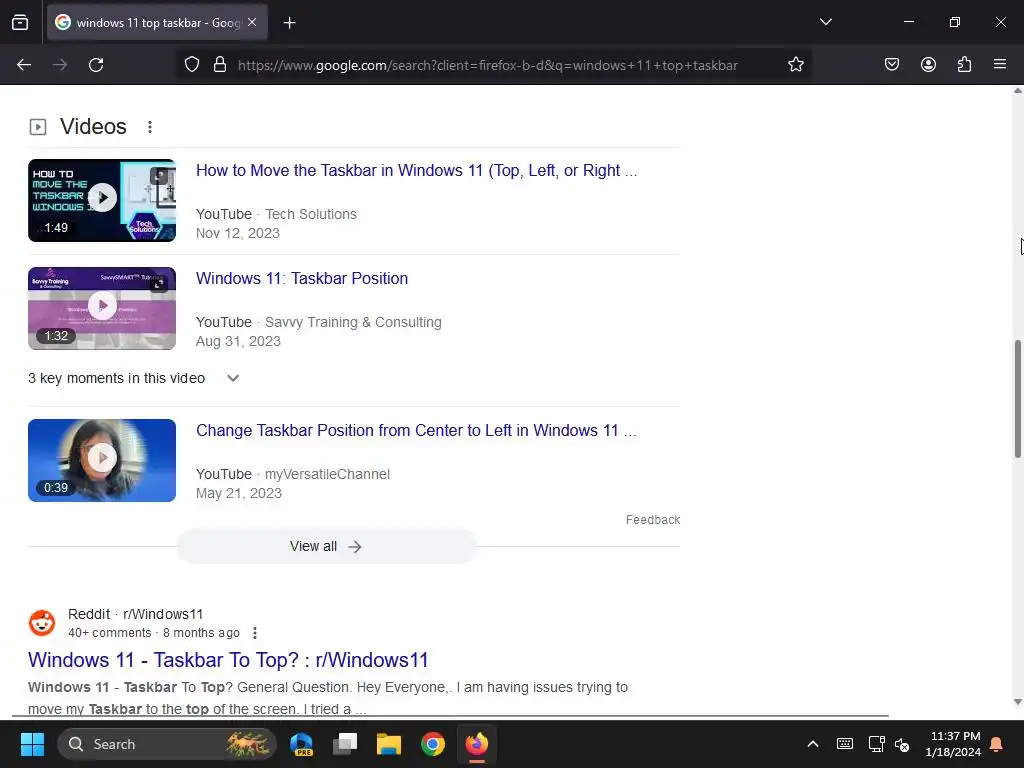Open Videos section three-dot options
This screenshot has width=1024, height=768.
[x=150, y=127]
